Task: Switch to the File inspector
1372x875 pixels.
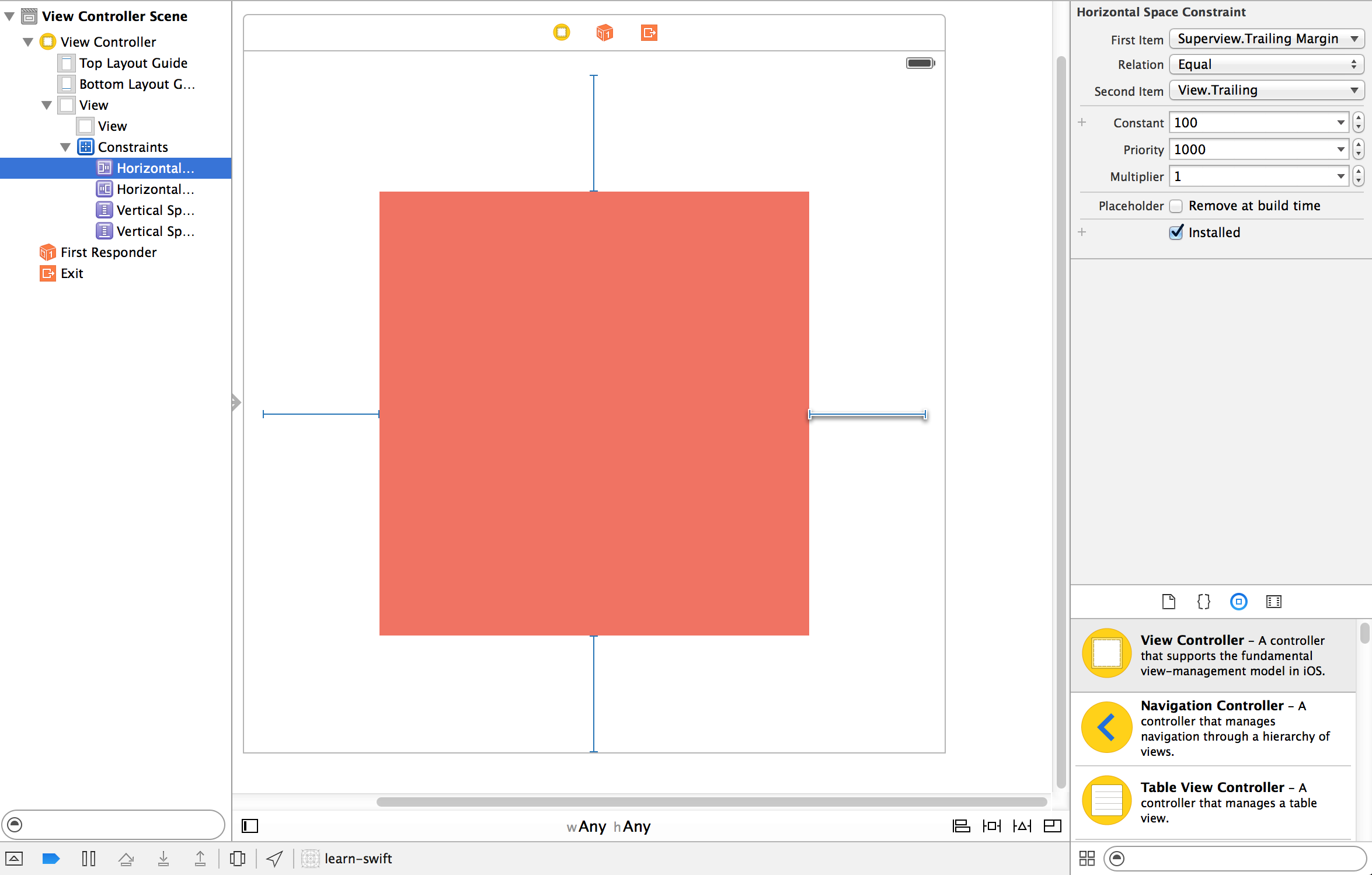Action: 1168,602
